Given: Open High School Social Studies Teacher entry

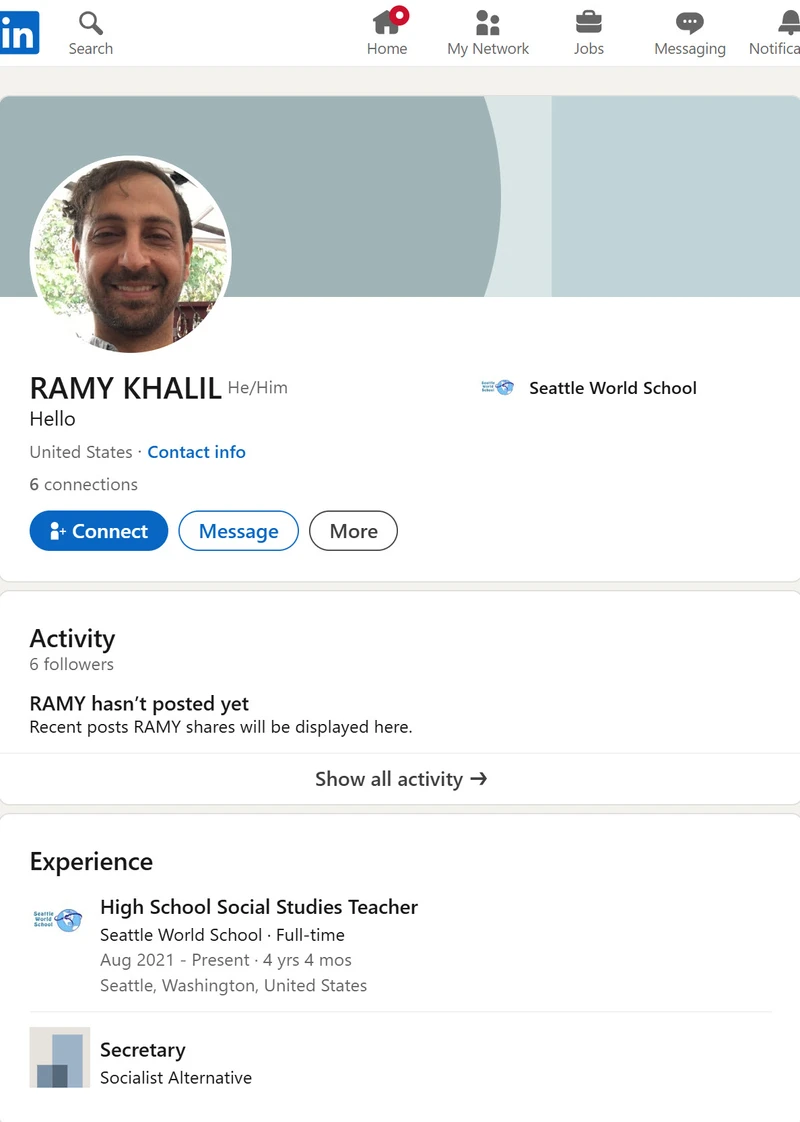Looking at the screenshot, I should click(259, 907).
